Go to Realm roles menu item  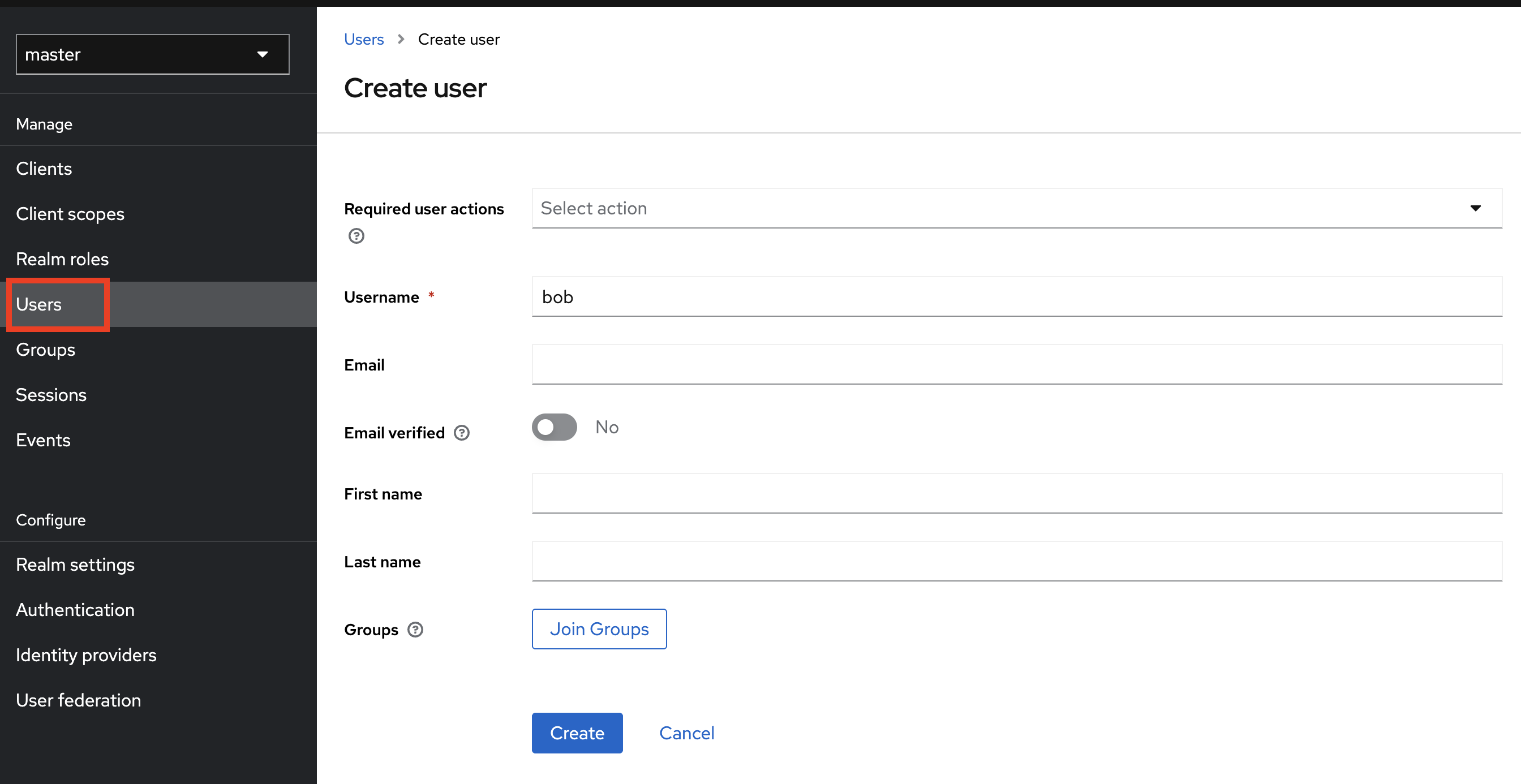[63, 259]
